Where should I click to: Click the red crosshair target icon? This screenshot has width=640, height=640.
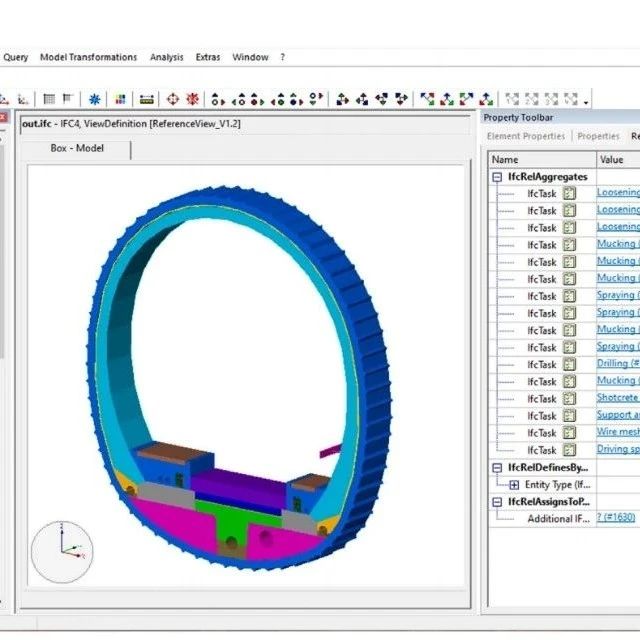172,99
